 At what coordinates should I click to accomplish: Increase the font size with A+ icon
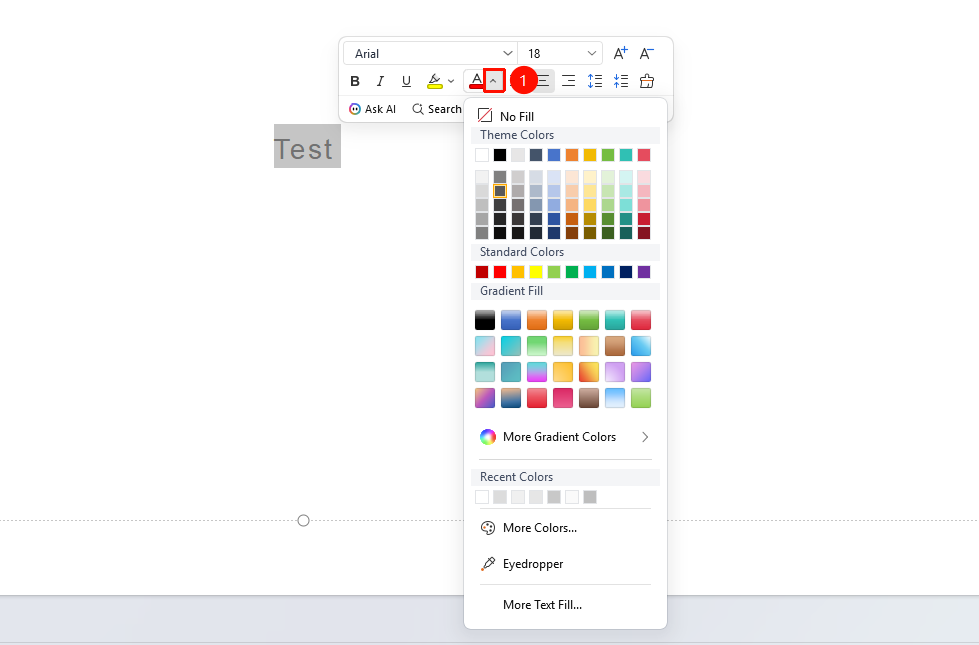coord(620,54)
